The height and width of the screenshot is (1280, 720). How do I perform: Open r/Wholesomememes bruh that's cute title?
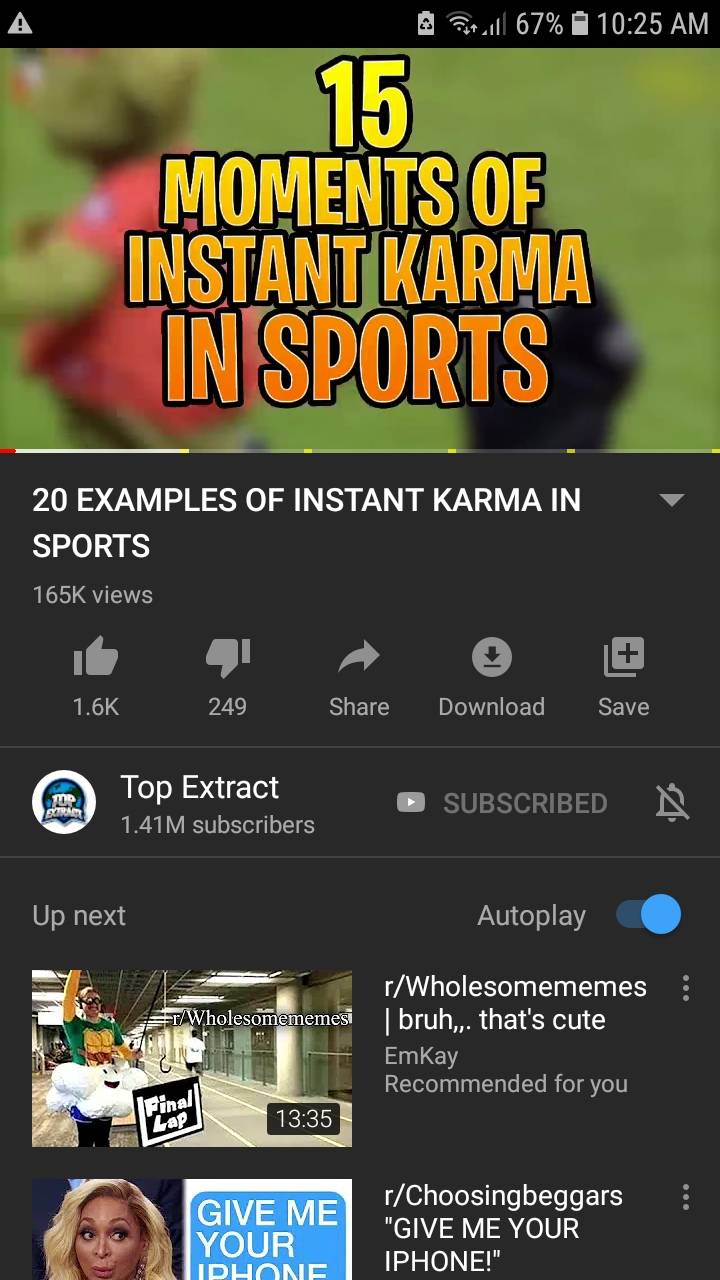[515, 1003]
